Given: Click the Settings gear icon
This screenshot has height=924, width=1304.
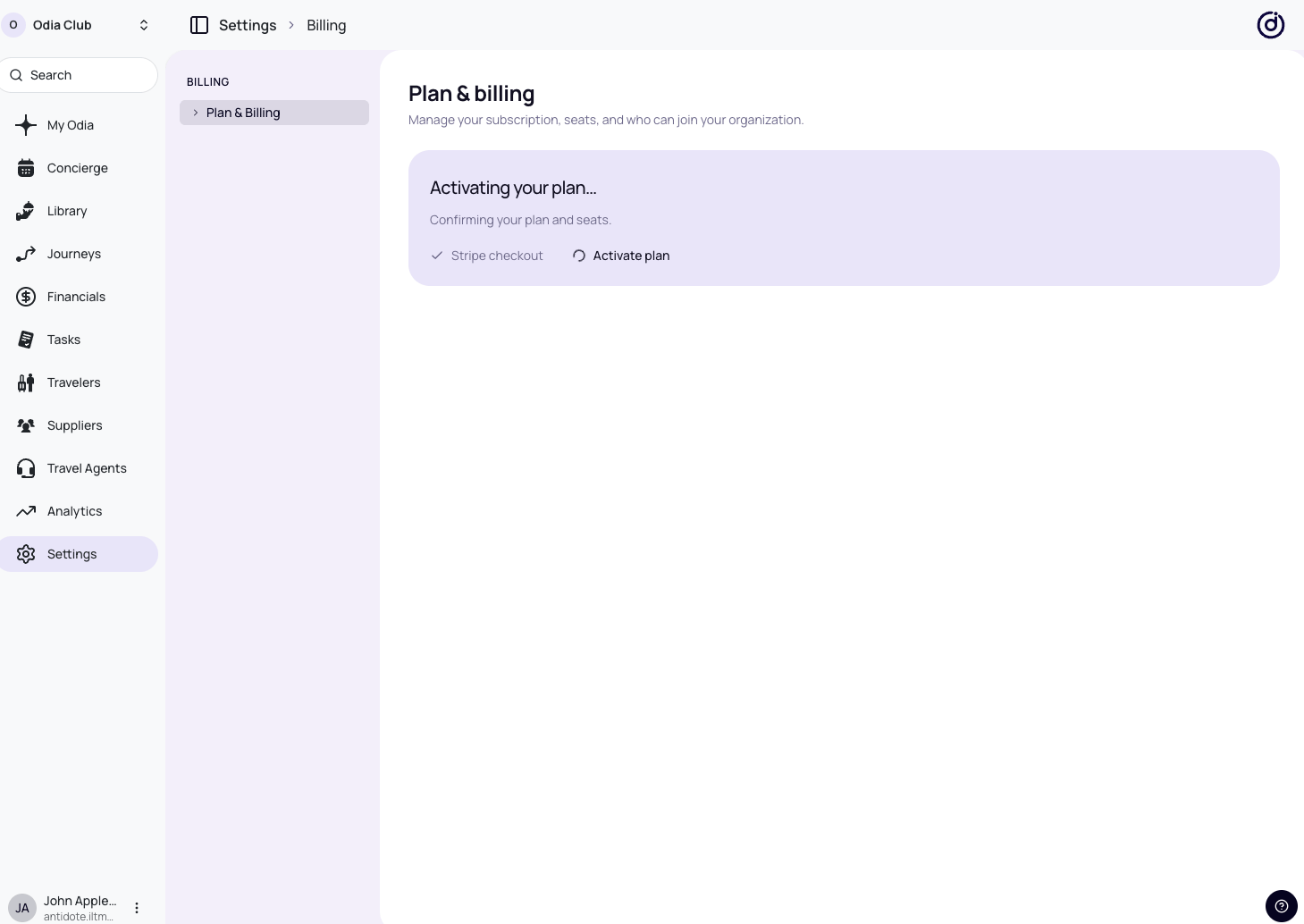Looking at the screenshot, I should tap(26, 554).
